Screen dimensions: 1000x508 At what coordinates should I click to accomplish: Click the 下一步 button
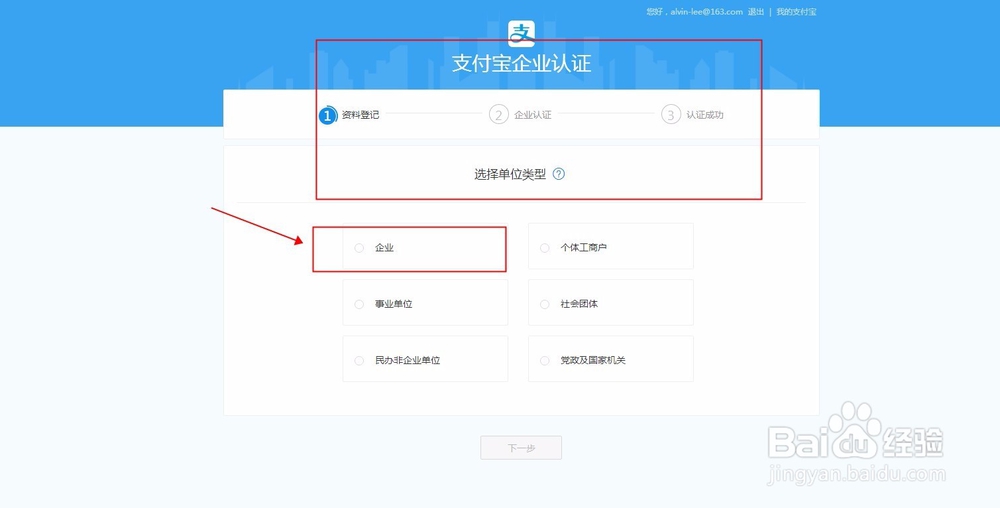tap(521, 447)
